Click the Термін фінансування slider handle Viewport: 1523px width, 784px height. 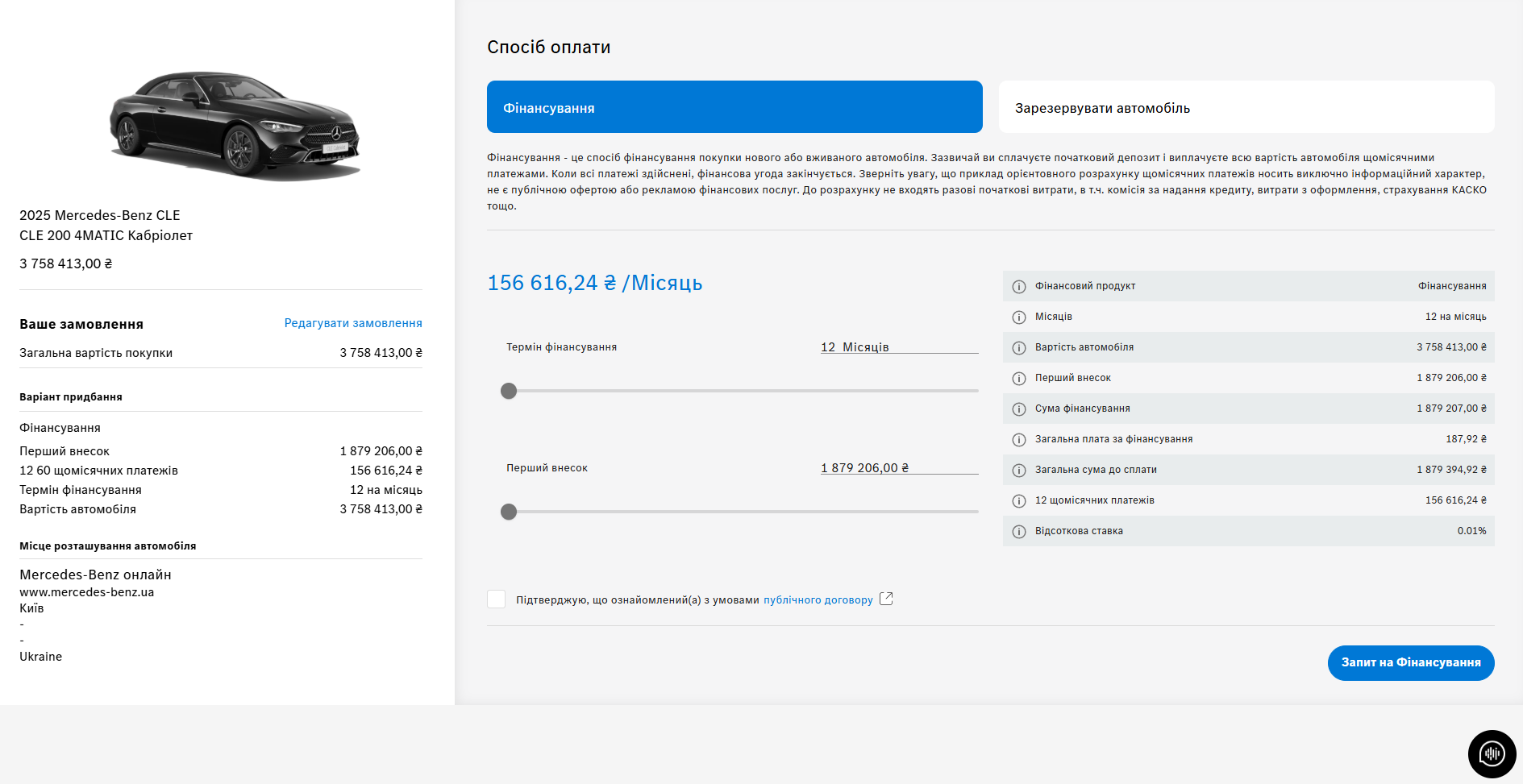coord(509,391)
